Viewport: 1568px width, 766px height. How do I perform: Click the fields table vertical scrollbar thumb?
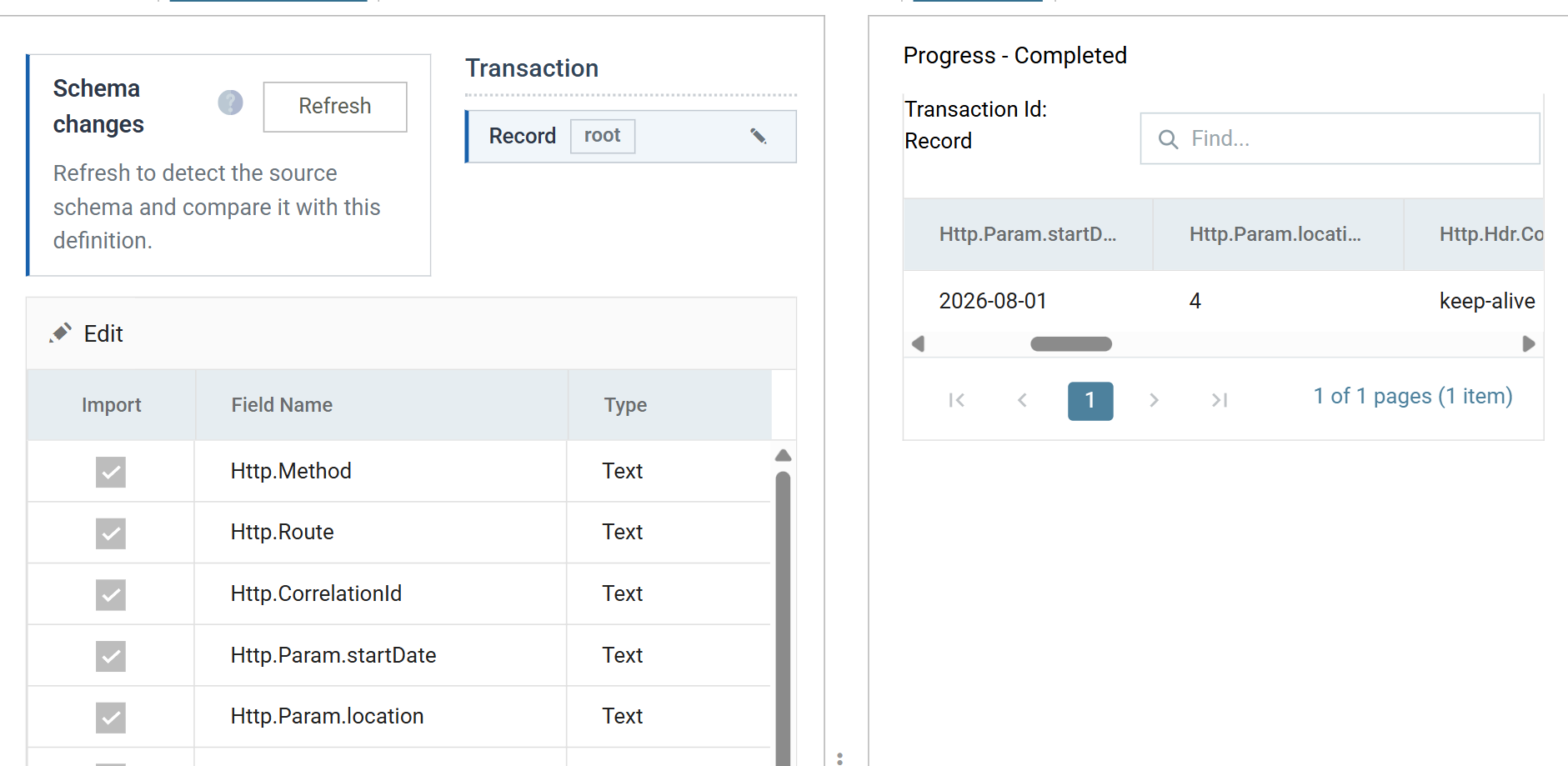pos(783,618)
